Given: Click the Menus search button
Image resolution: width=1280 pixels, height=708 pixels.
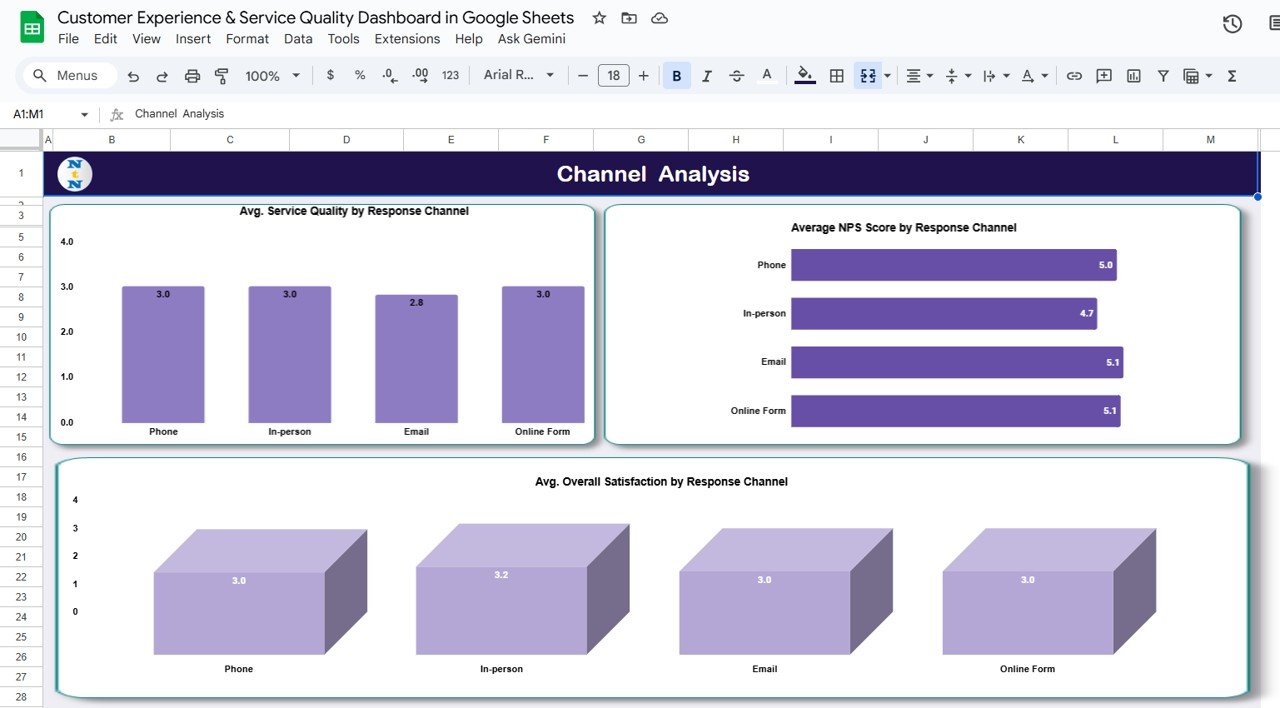Looking at the screenshot, I should point(68,75).
